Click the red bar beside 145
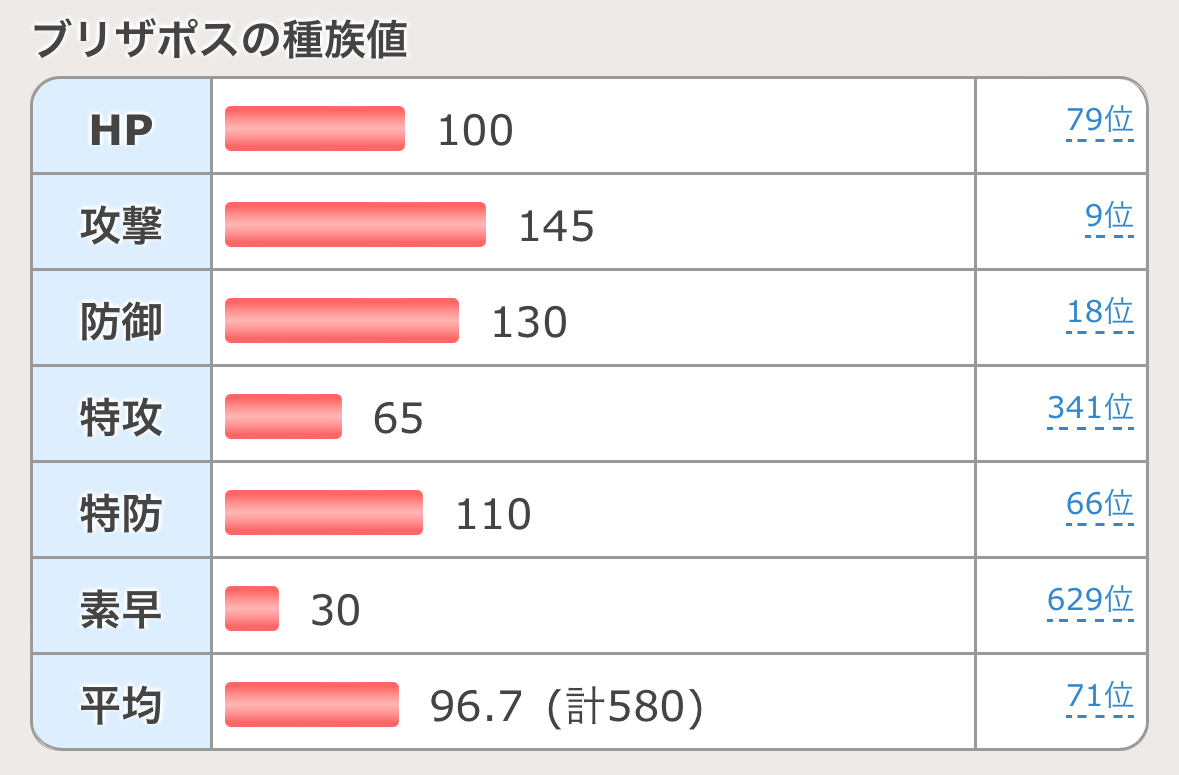 click(355, 225)
